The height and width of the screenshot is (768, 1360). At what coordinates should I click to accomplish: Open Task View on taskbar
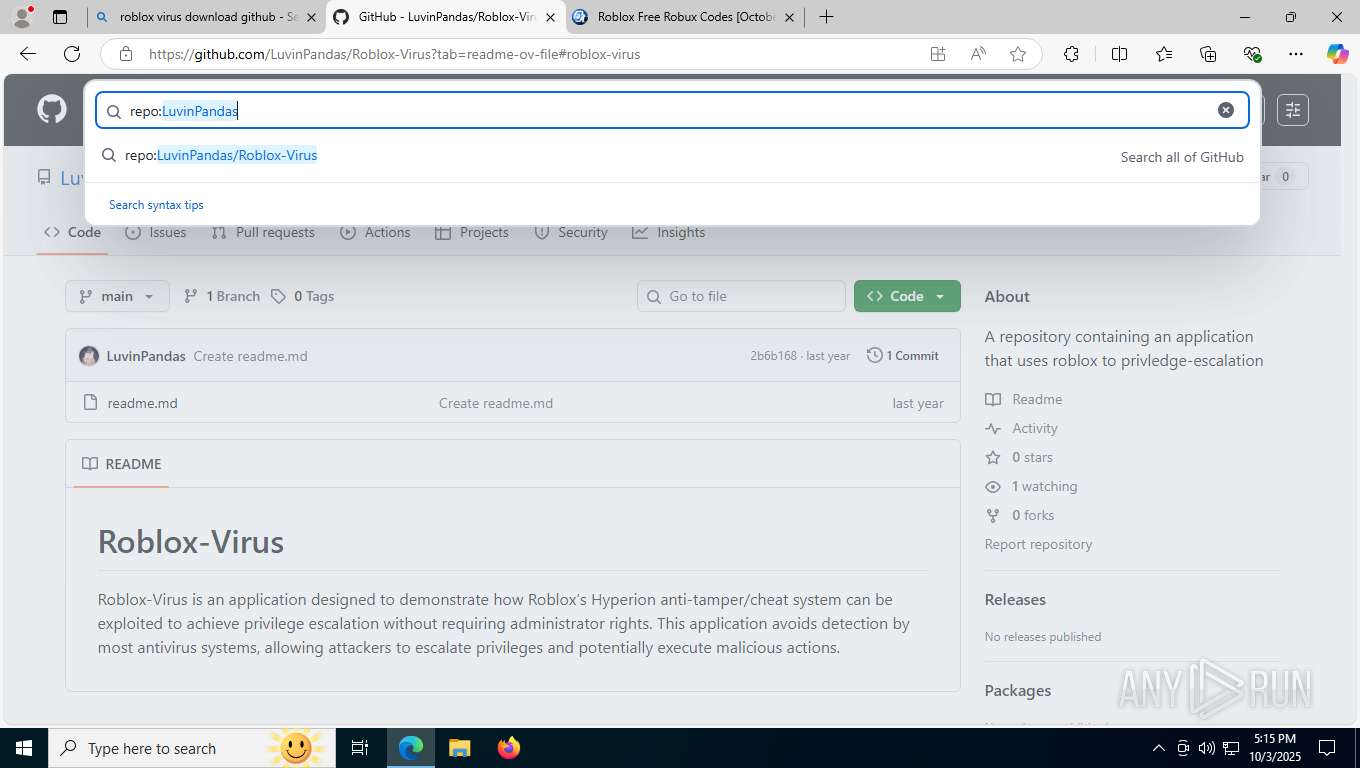point(360,748)
